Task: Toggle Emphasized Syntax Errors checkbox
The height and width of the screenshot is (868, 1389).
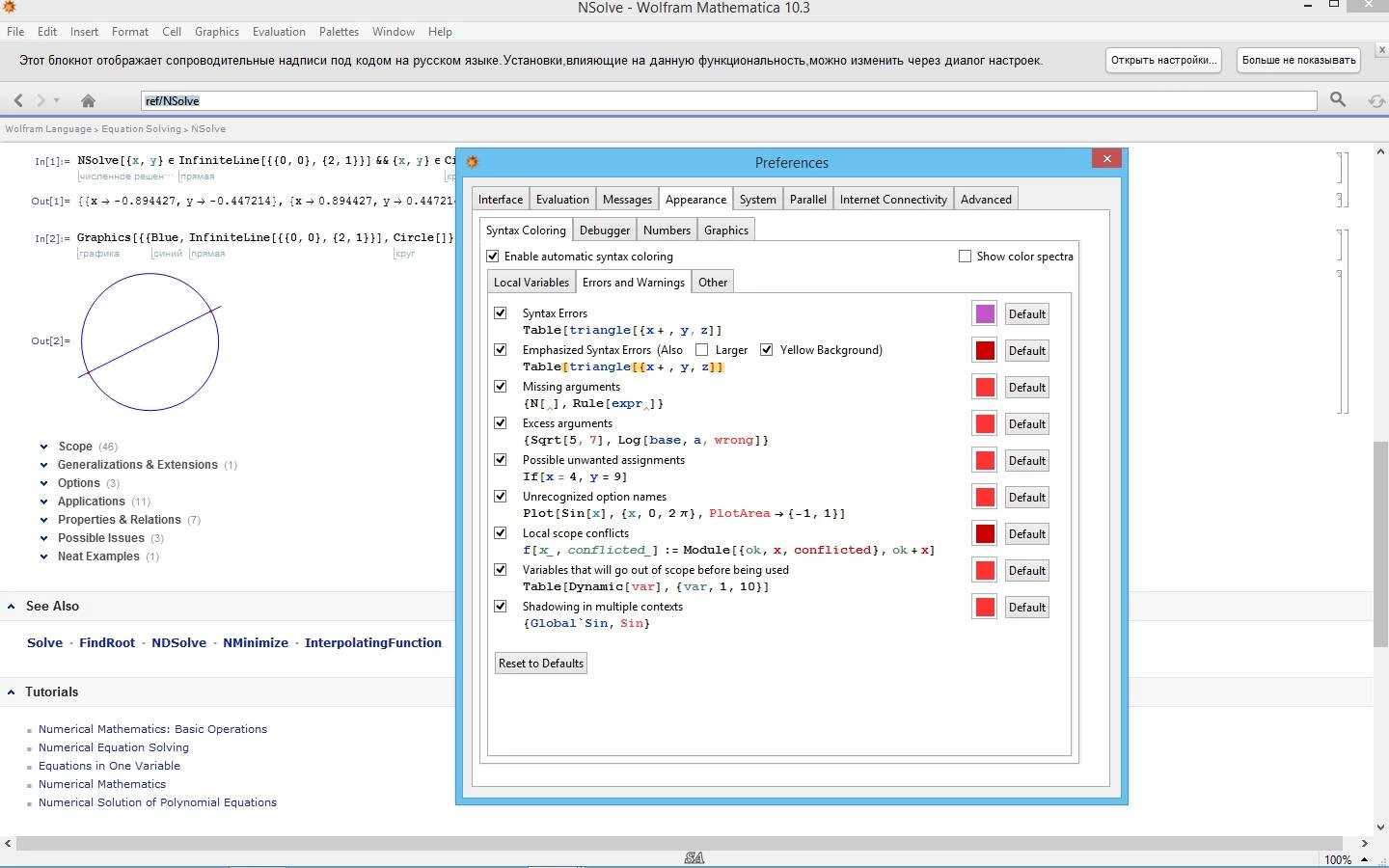Action: click(x=501, y=350)
